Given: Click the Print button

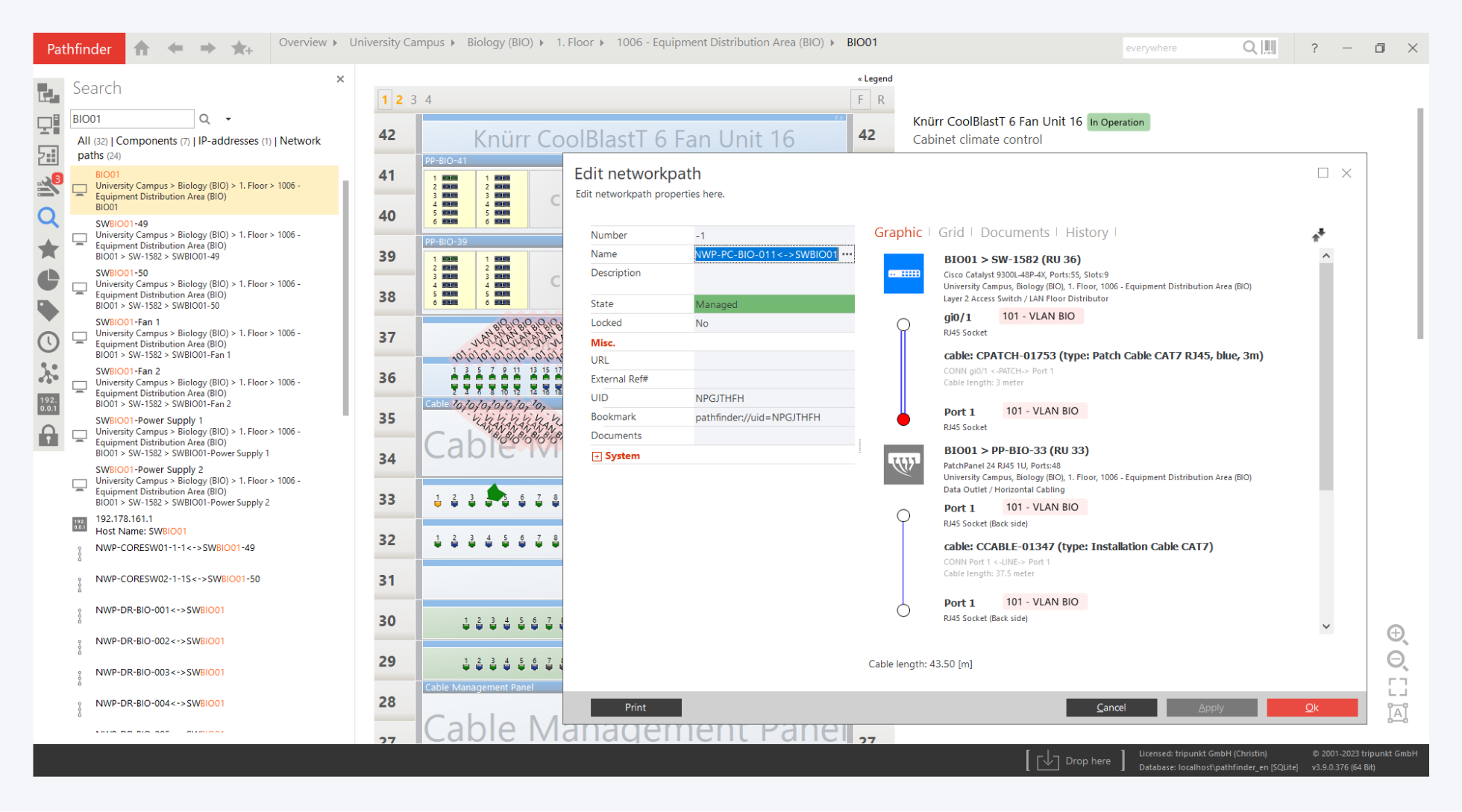Looking at the screenshot, I should [x=636, y=707].
